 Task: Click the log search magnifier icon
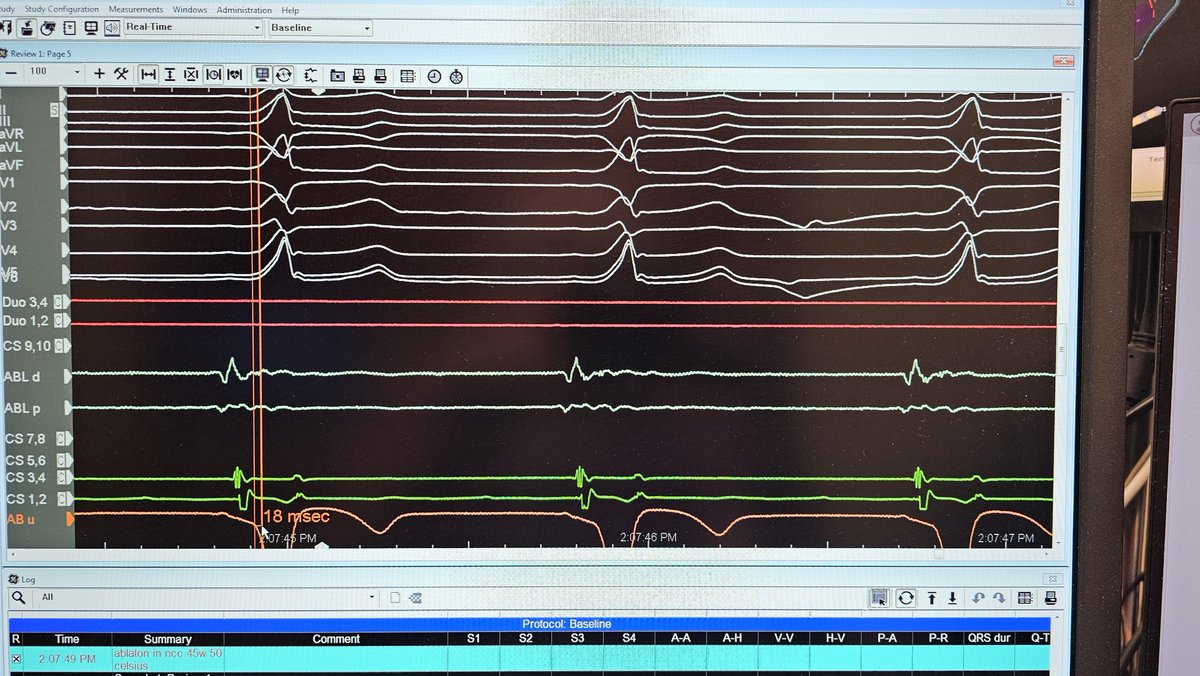[18, 598]
